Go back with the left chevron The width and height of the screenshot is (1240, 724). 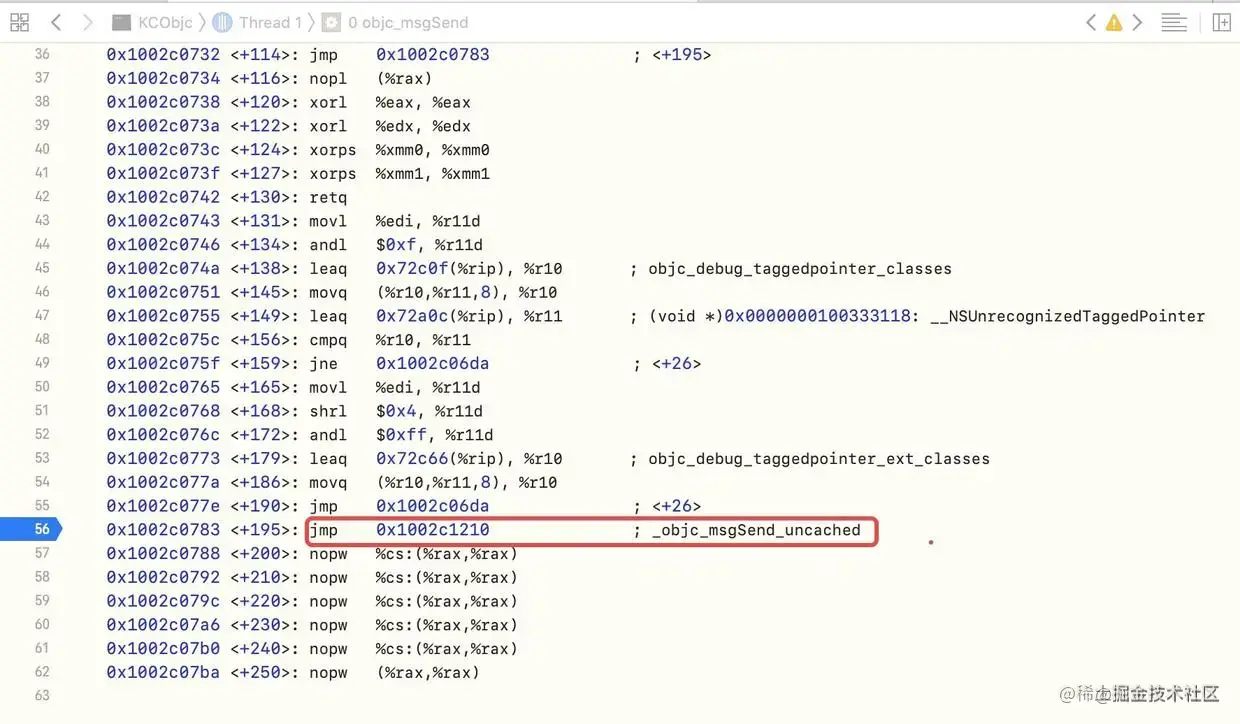tap(55, 22)
